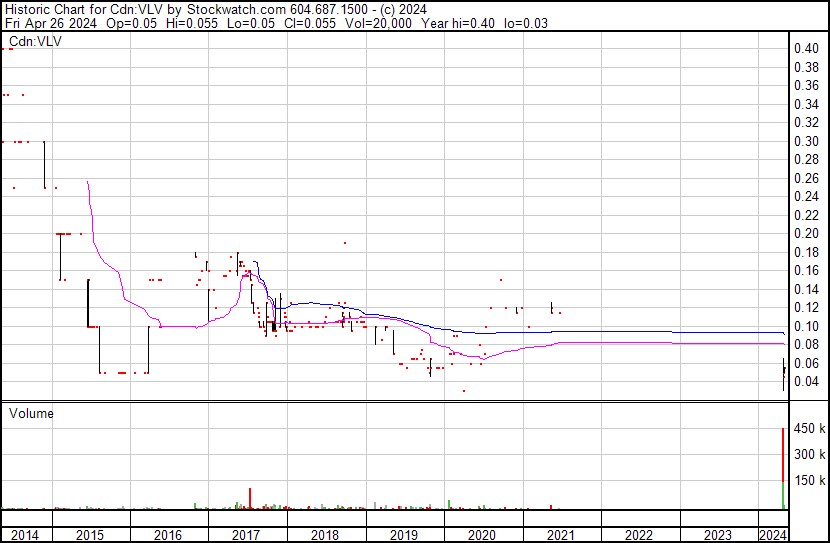Click the 0.04 price axis label
This screenshot has width=830, height=543.
(806, 382)
